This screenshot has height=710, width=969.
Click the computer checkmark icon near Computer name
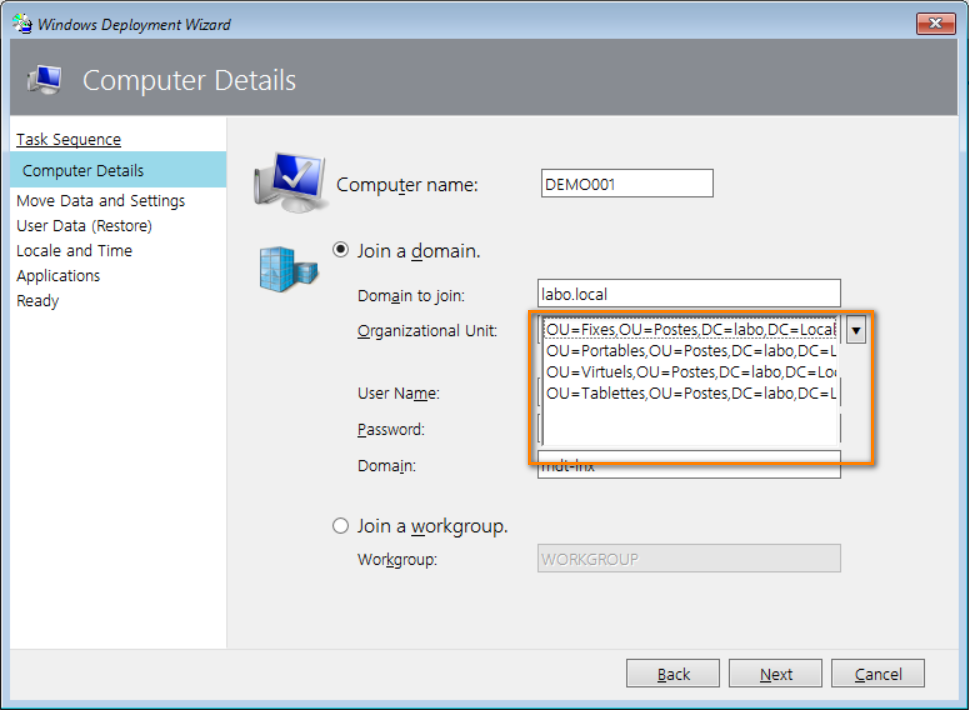tap(290, 182)
